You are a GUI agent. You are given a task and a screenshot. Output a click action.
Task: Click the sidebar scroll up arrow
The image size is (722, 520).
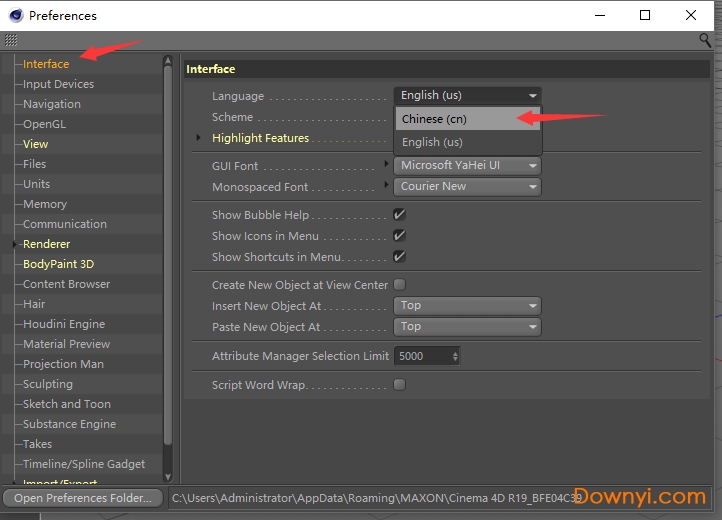tap(168, 62)
